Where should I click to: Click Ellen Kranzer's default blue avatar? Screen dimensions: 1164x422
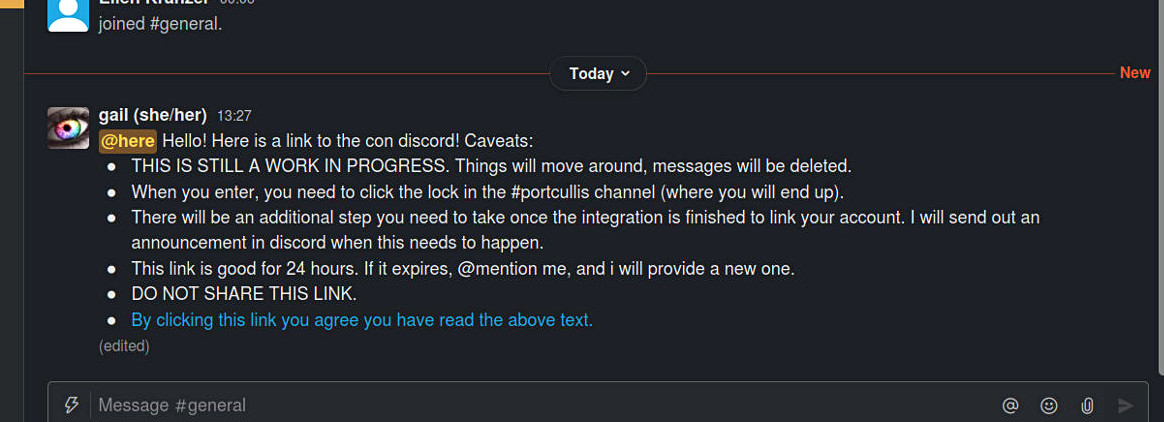68,14
